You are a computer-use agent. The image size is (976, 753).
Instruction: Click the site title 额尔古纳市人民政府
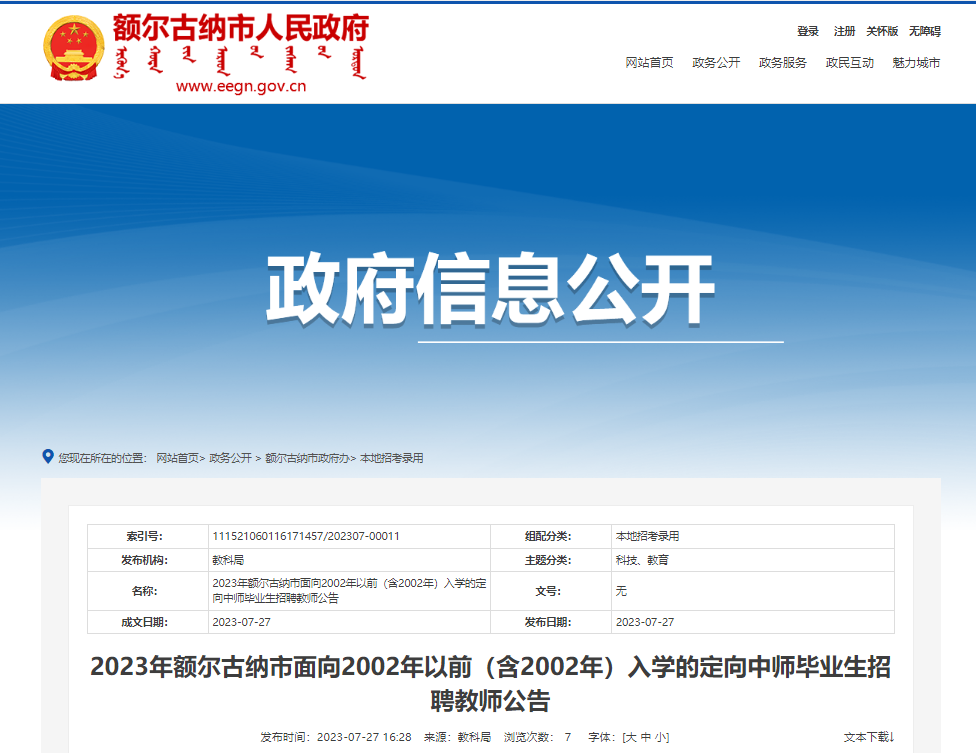tap(241, 28)
